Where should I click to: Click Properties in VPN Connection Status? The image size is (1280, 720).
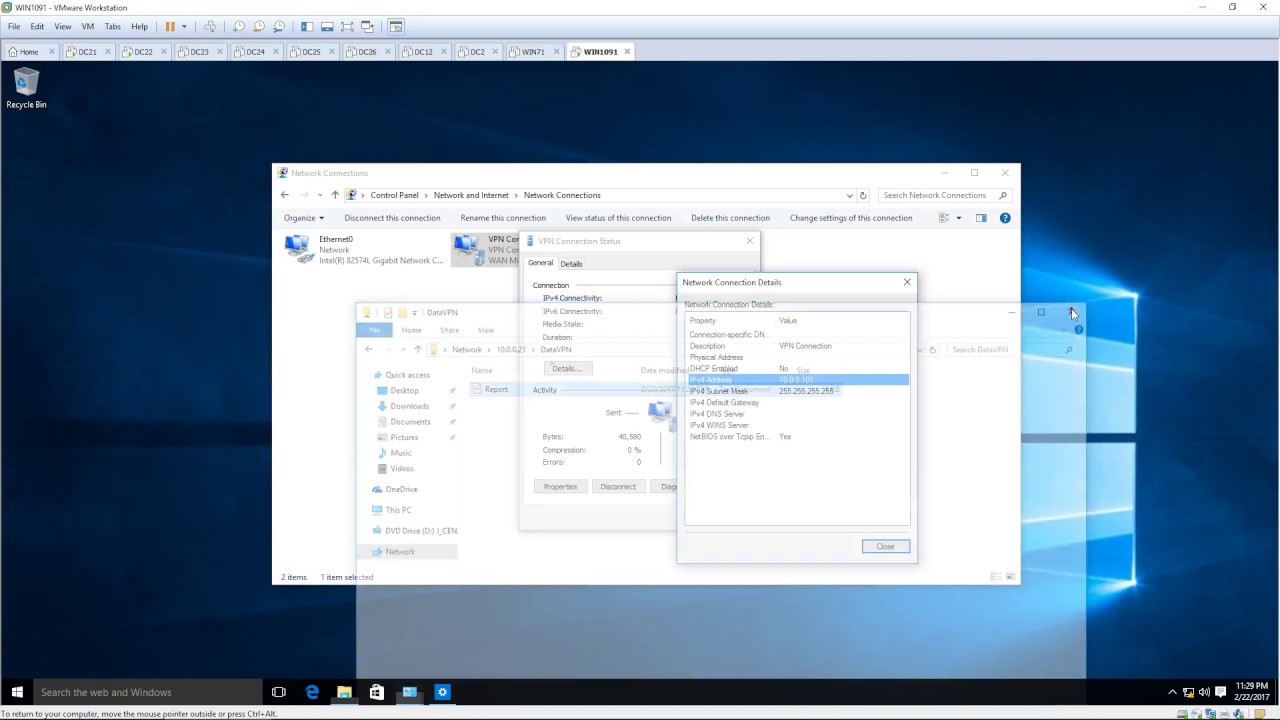pyautogui.click(x=560, y=487)
